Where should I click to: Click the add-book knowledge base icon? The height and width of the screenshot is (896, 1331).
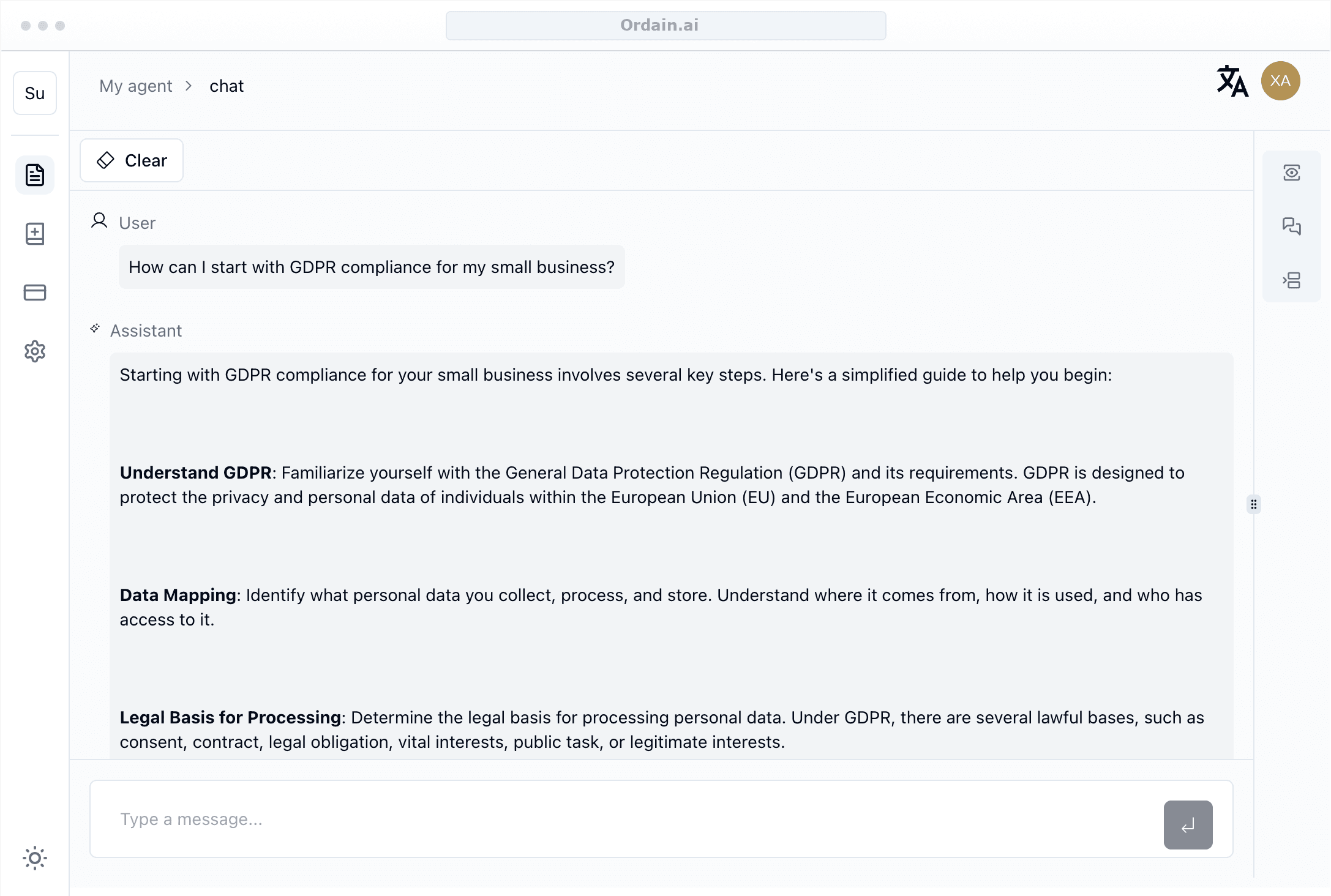tap(35, 234)
